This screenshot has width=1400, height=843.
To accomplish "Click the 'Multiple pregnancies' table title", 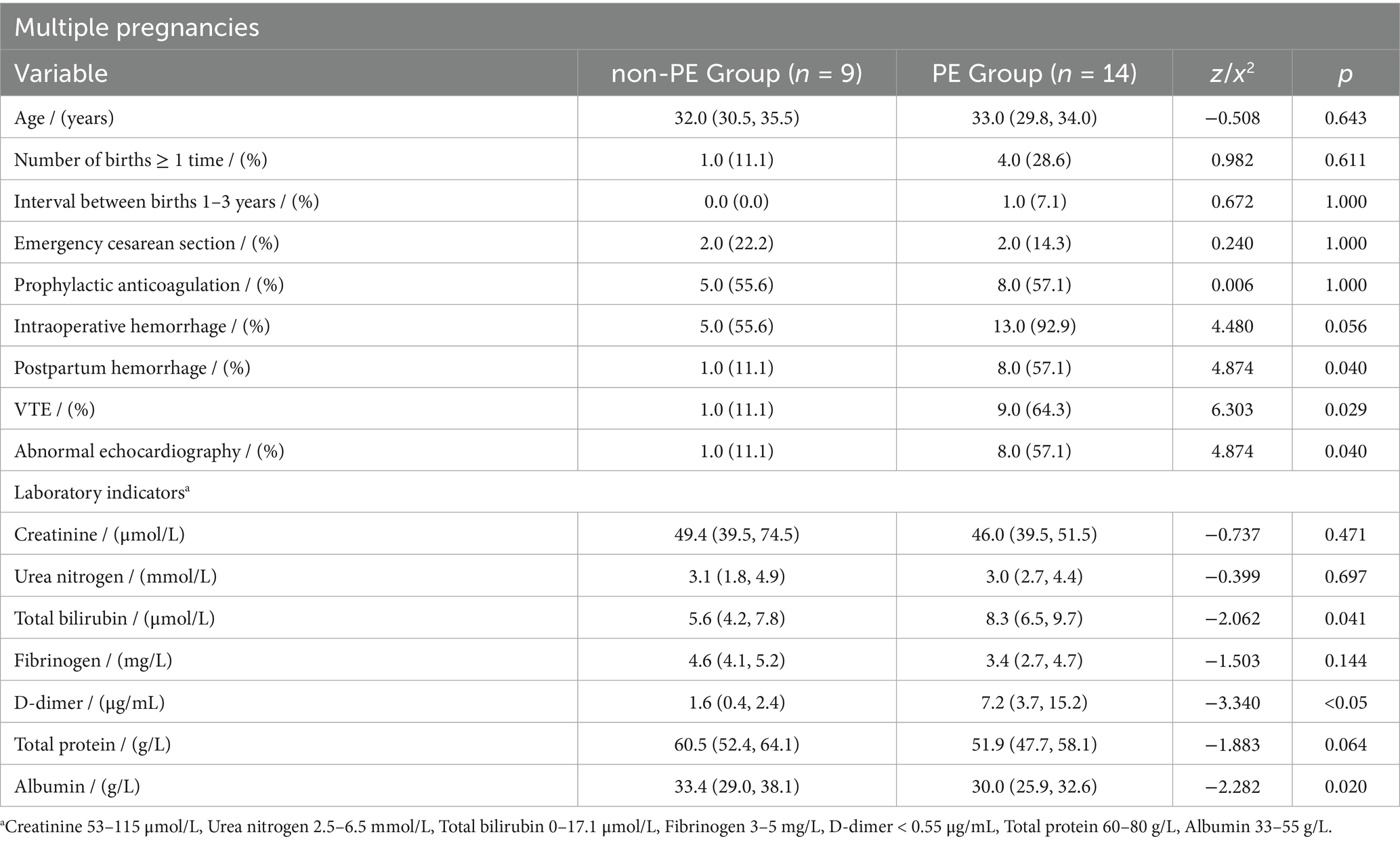I will [136, 28].
